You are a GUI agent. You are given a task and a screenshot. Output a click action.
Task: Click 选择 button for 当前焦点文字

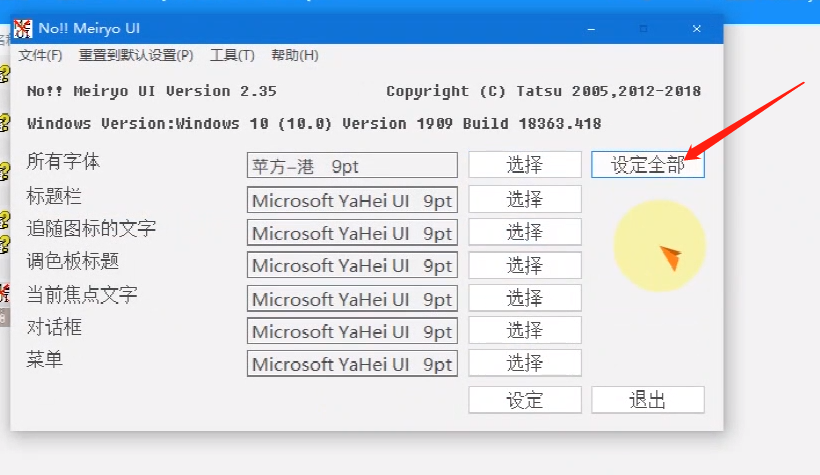click(x=525, y=298)
